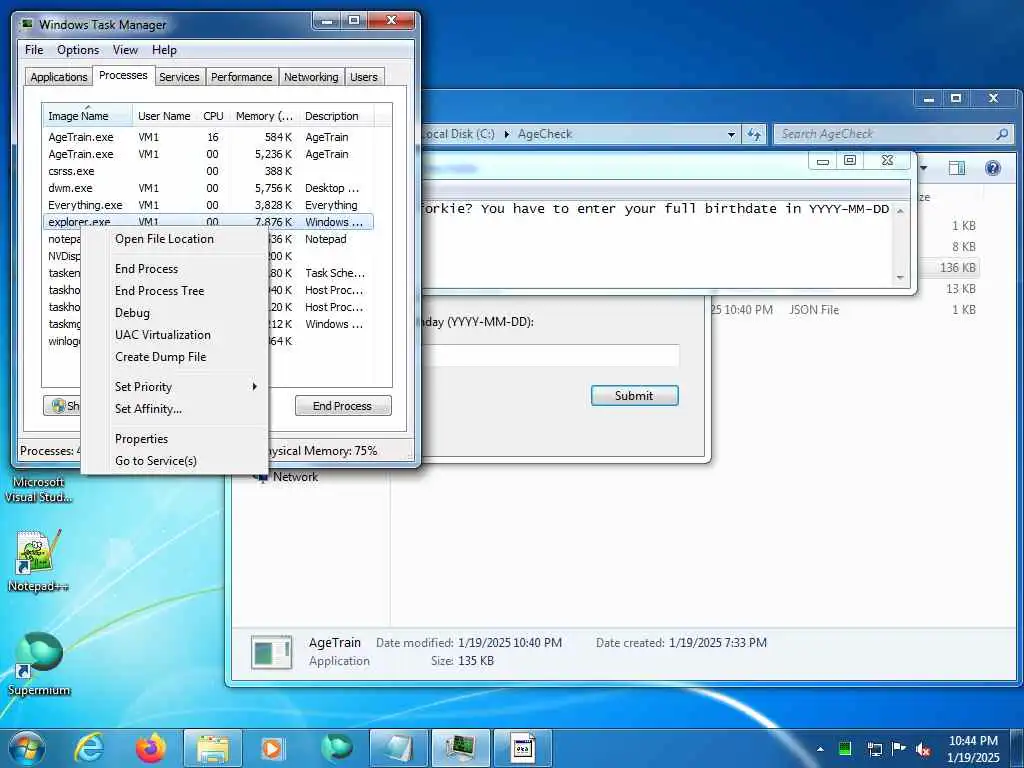Open Firefox from the taskbar
The image size is (1024, 768).
click(x=151, y=748)
